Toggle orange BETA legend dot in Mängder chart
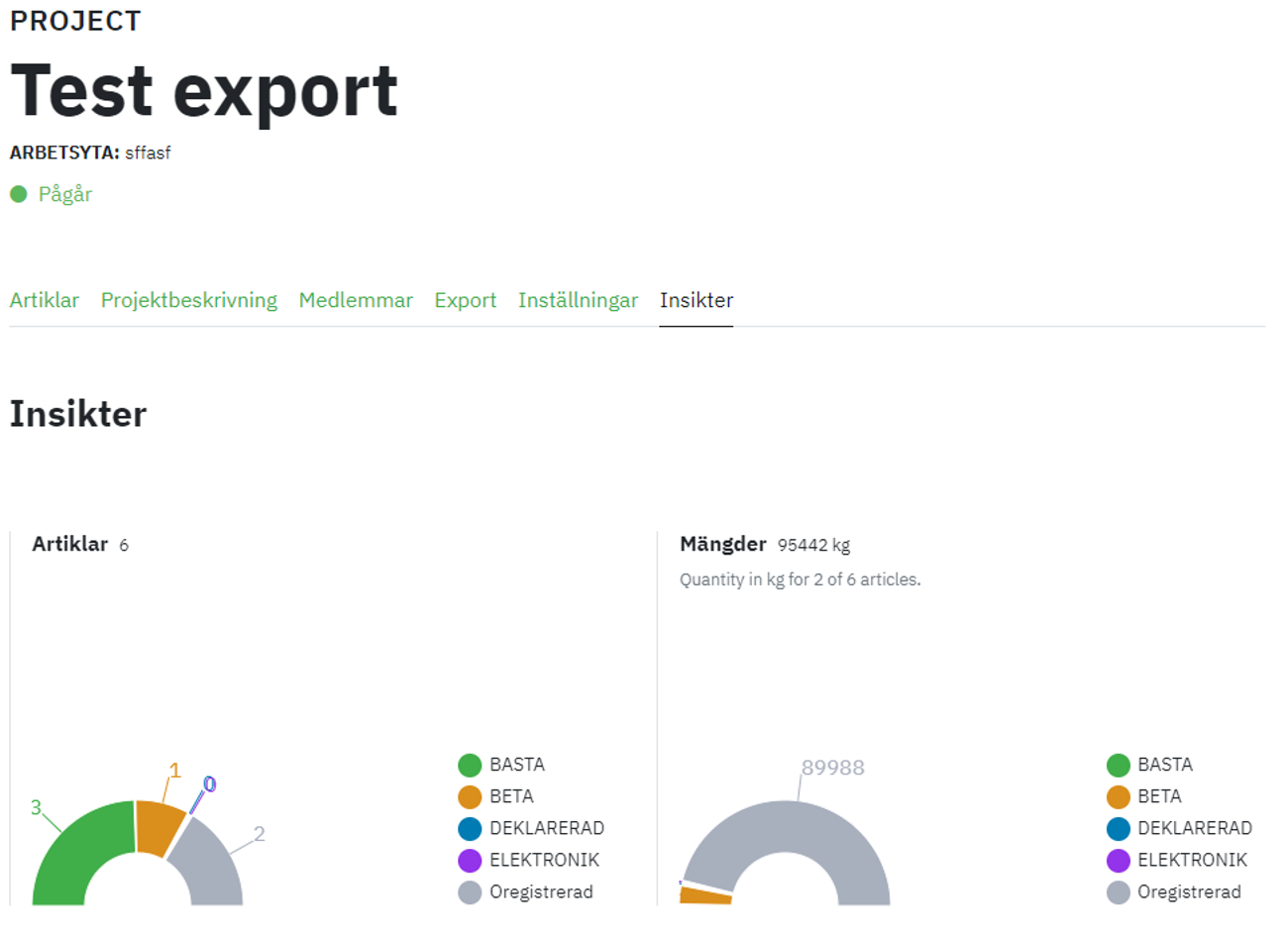 [1118, 796]
